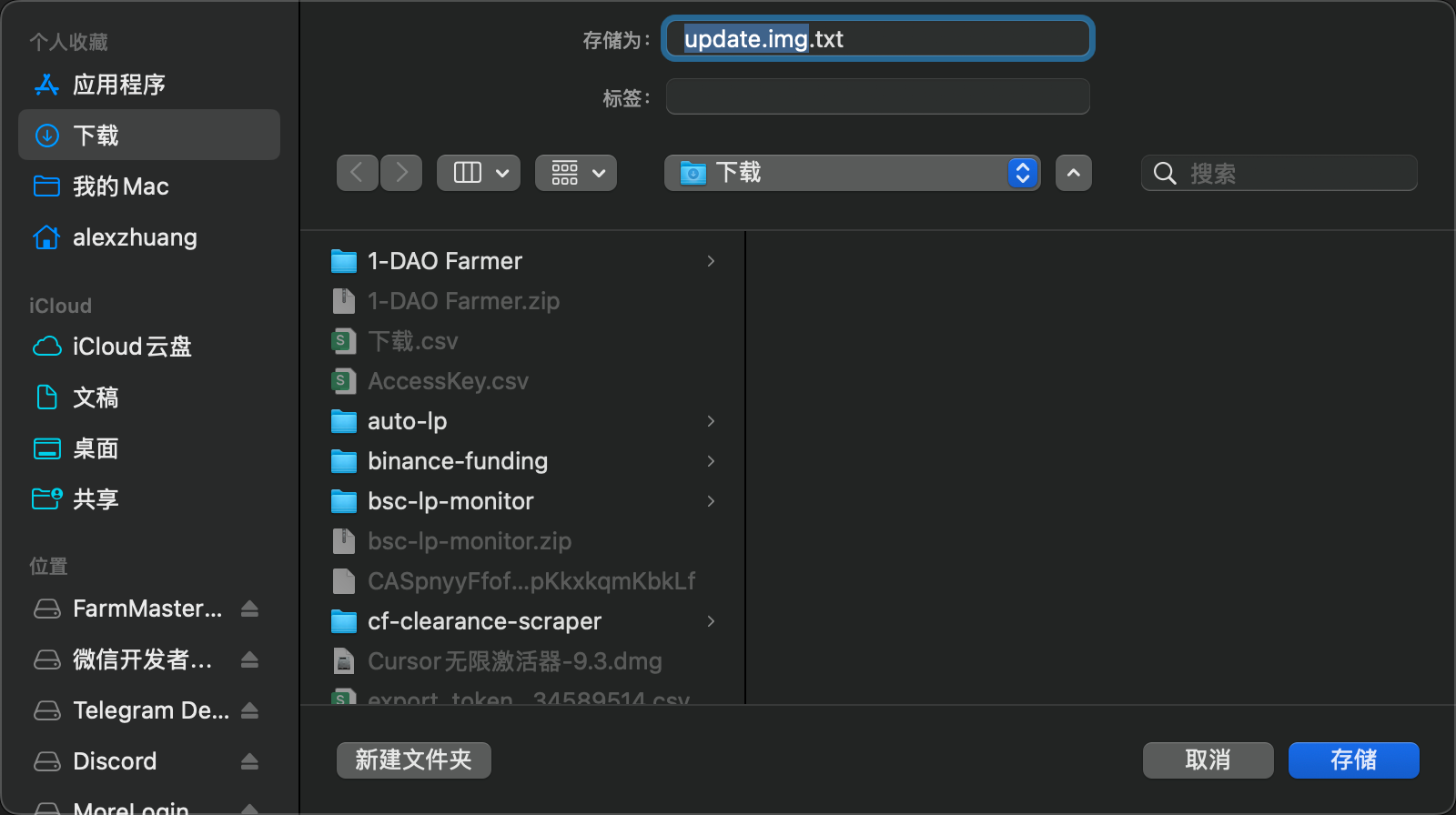Expand the 1-DAO Farmer folder
The height and width of the screenshot is (815, 1456).
[711, 261]
